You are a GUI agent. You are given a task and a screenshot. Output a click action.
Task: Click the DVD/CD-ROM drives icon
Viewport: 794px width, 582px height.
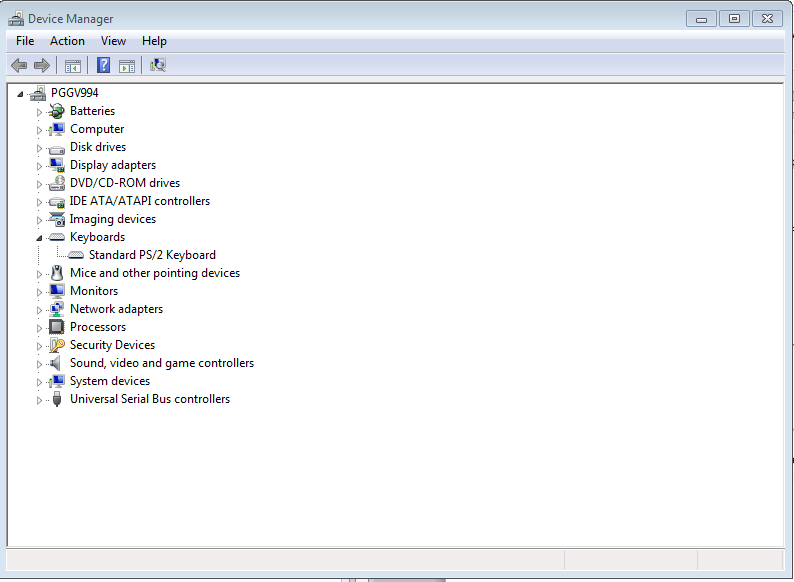pyautogui.click(x=57, y=183)
